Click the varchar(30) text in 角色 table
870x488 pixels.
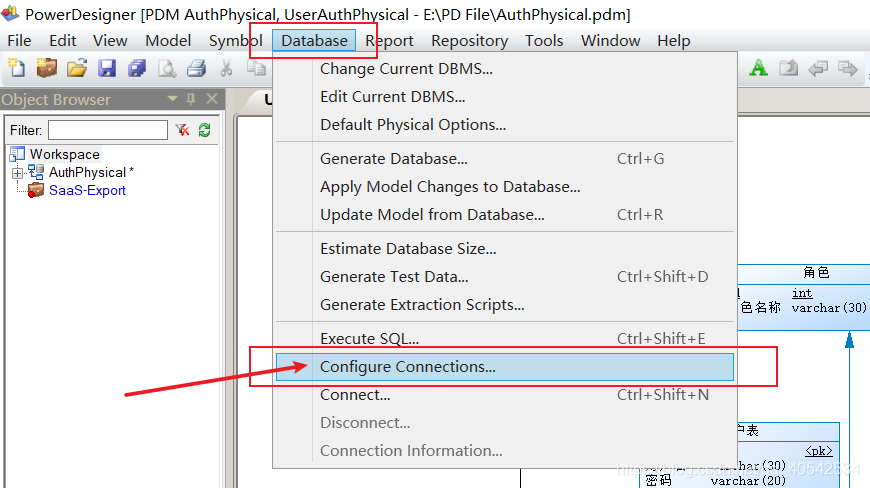[829, 308]
